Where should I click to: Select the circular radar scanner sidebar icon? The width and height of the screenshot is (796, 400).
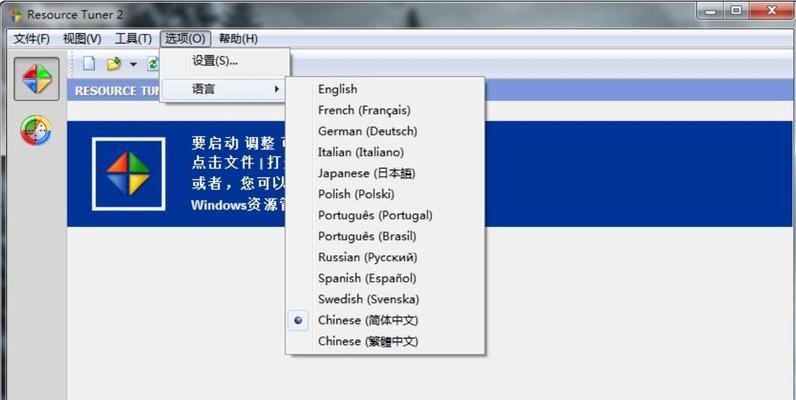(x=36, y=130)
